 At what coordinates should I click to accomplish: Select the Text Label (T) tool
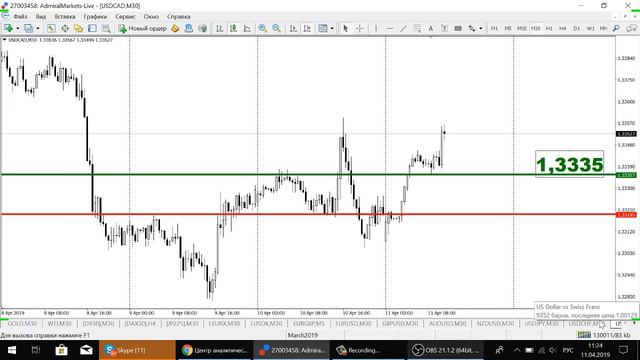coord(444,28)
